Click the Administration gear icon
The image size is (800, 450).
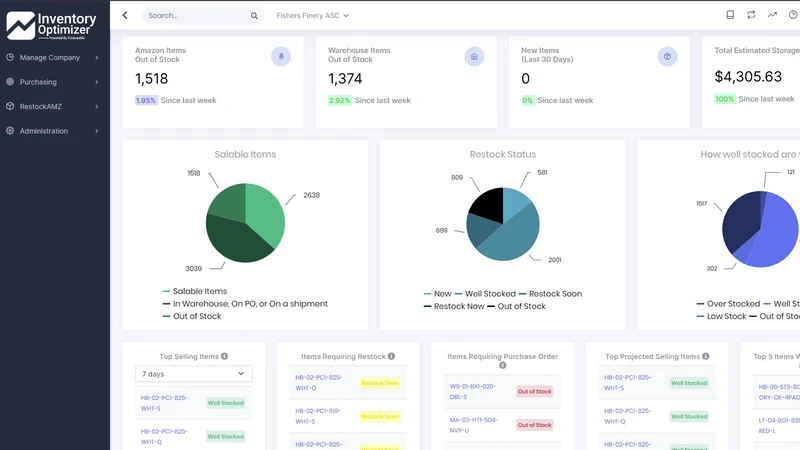click(10, 131)
